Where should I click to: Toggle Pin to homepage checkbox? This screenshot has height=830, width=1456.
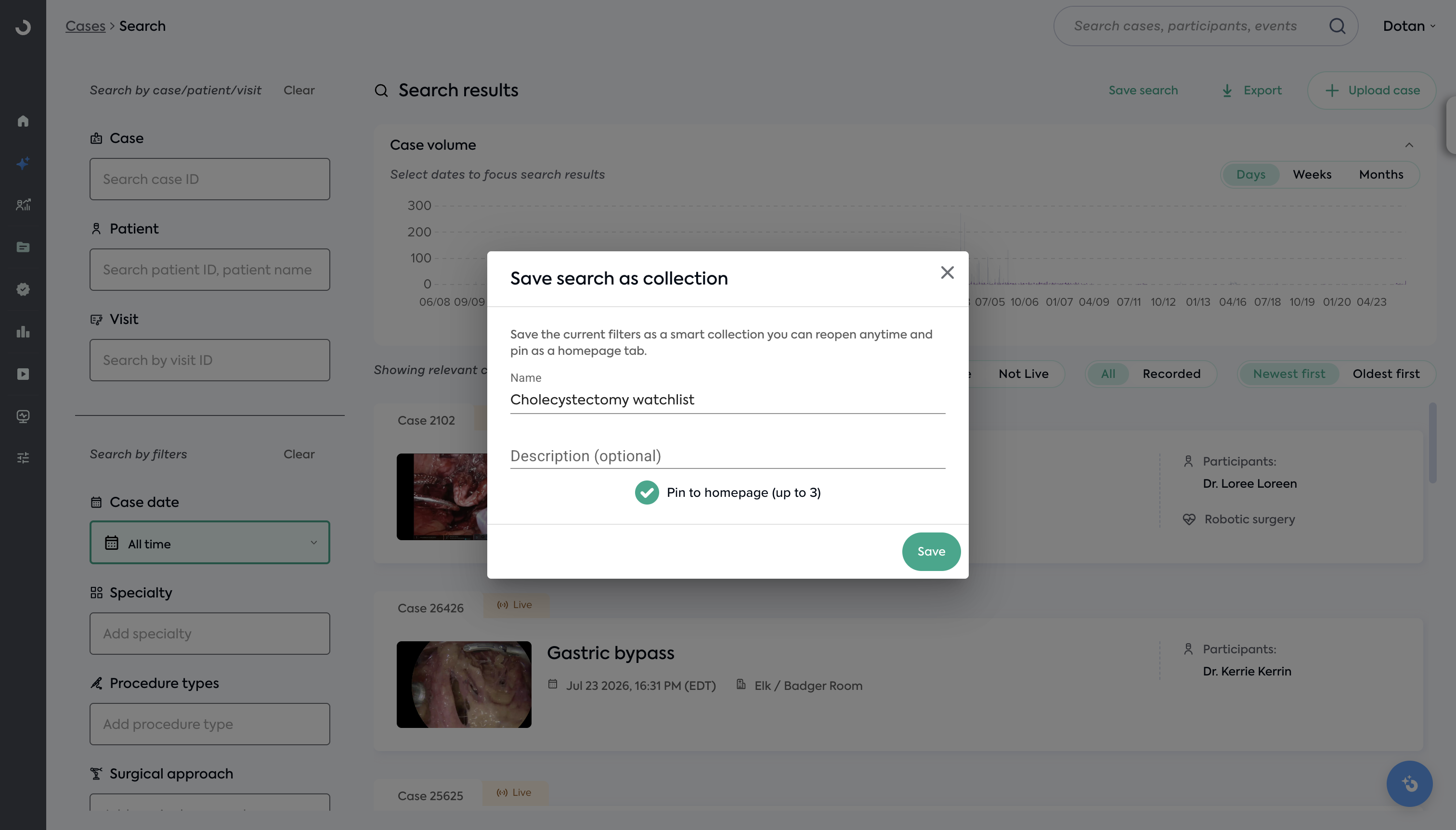point(647,493)
